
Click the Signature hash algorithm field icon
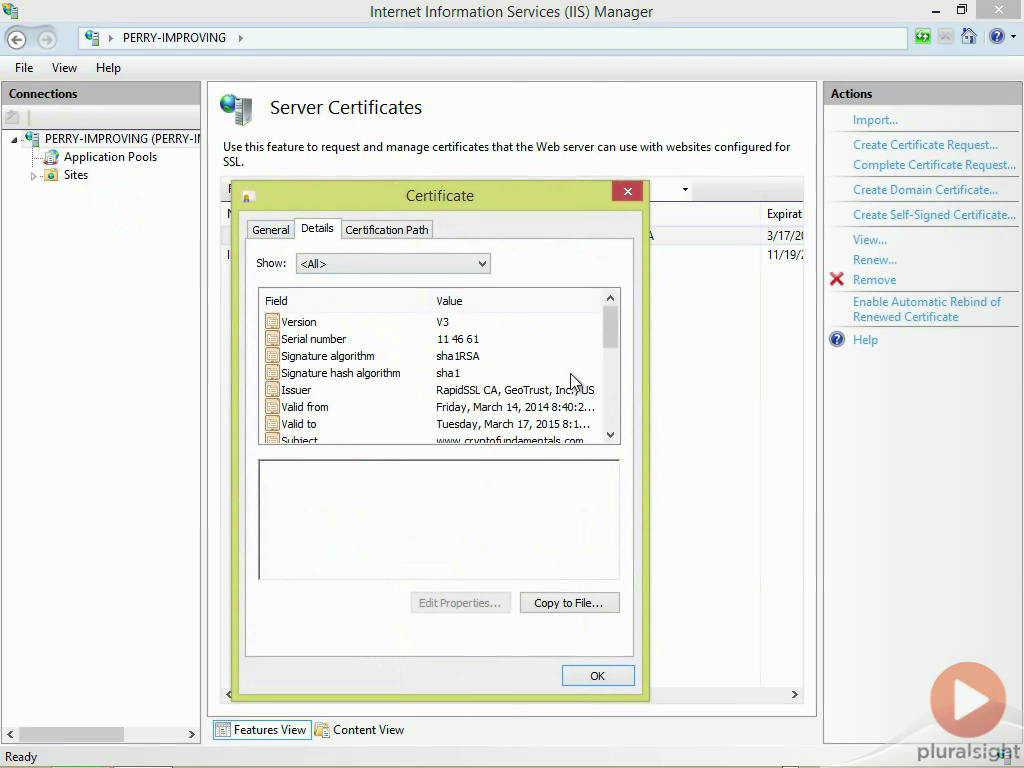click(272, 373)
